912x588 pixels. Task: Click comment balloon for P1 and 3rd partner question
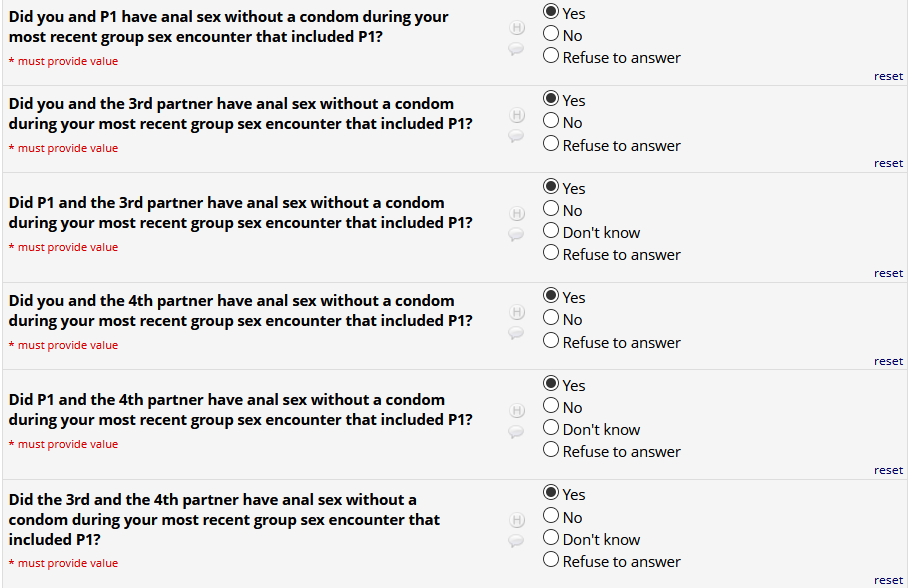tap(517, 234)
